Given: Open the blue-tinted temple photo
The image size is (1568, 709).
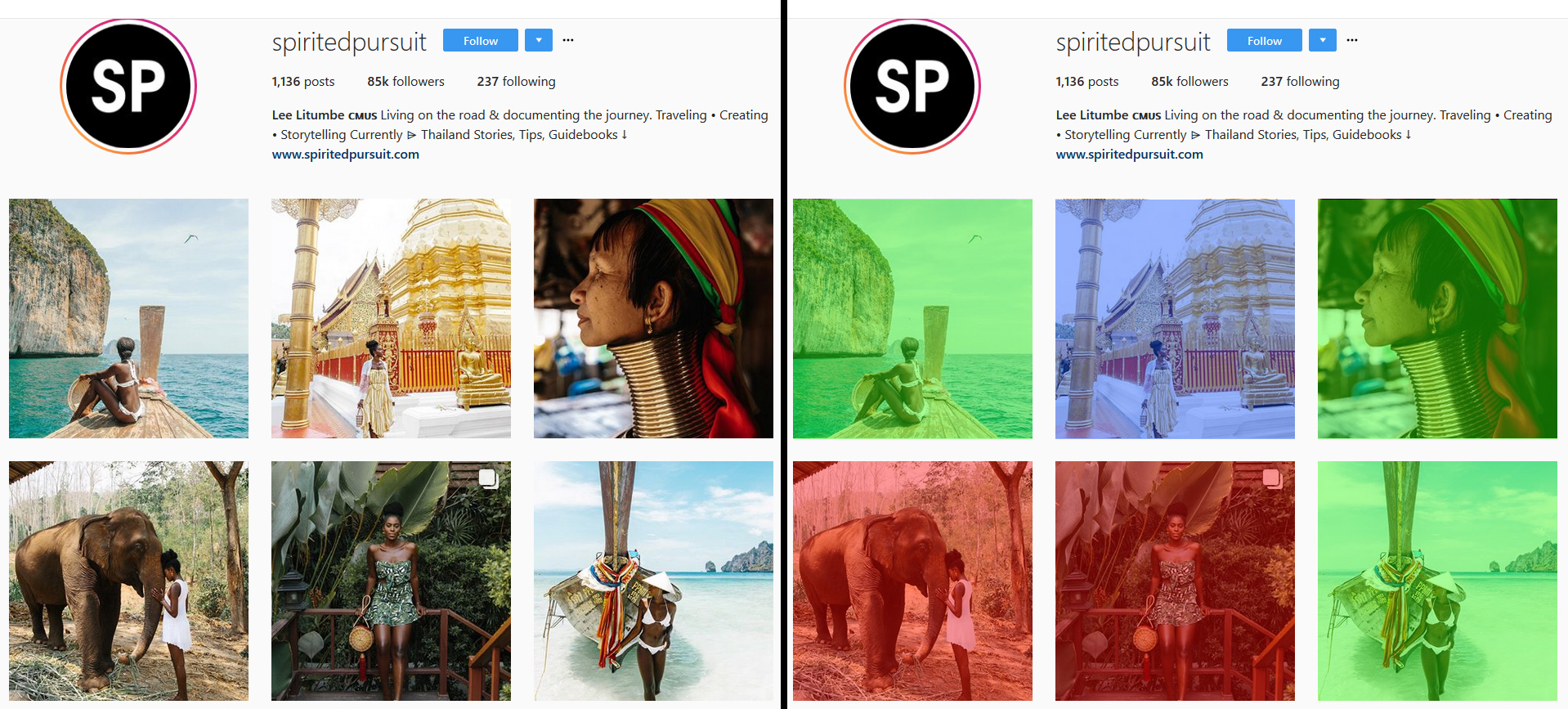Looking at the screenshot, I should pos(1175,318).
